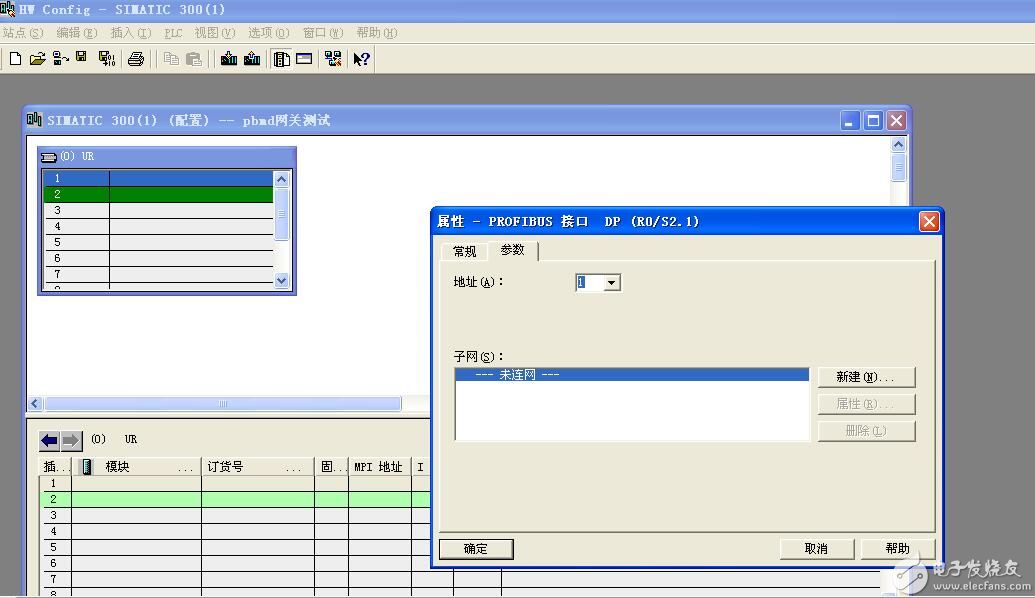Viewport: 1035px width, 598px height.
Task: Toggle the hardware catalog icon
Action: click(x=281, y=59)
